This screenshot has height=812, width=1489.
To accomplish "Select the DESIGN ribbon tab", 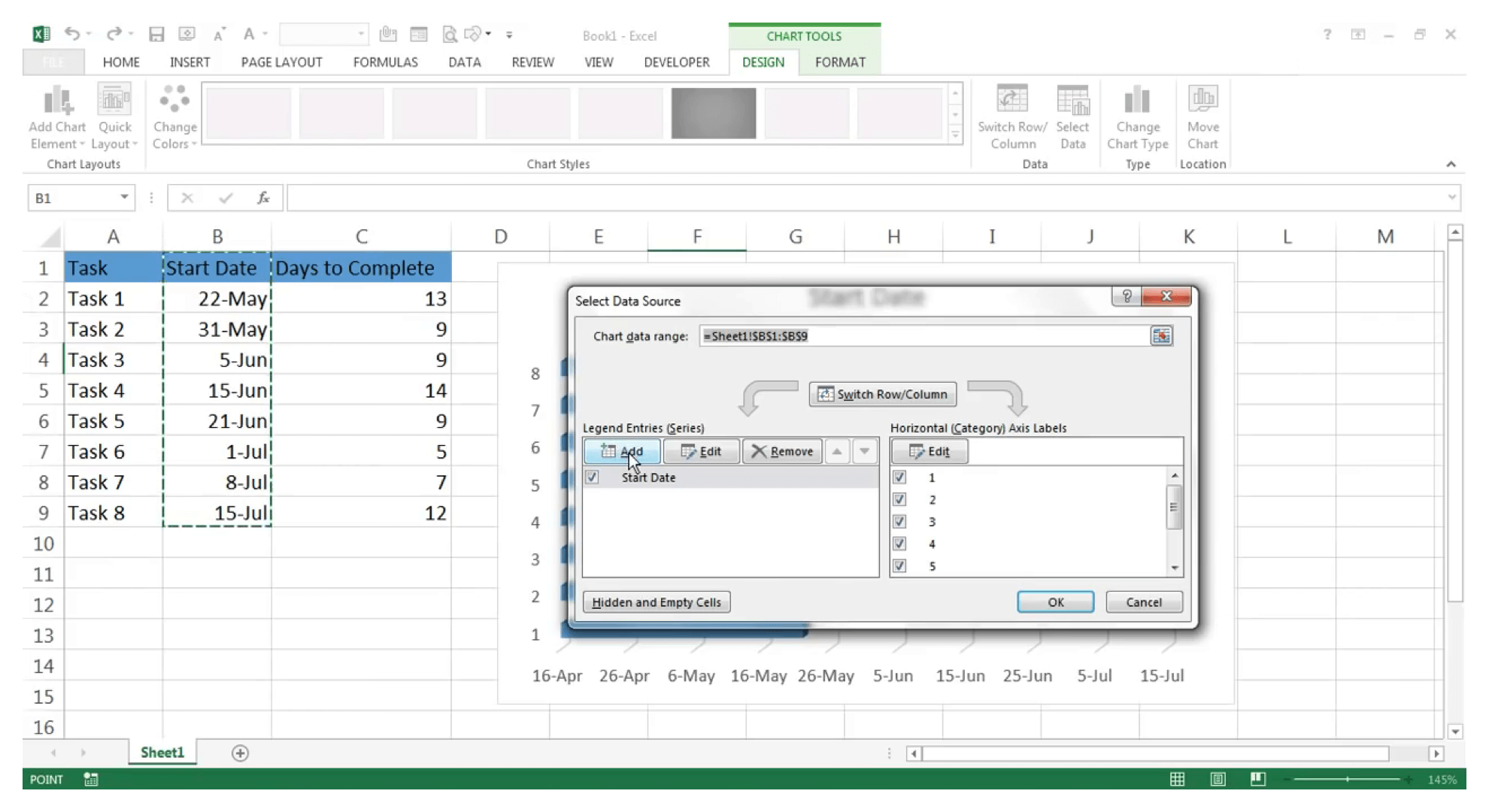I will click(763, 62).
